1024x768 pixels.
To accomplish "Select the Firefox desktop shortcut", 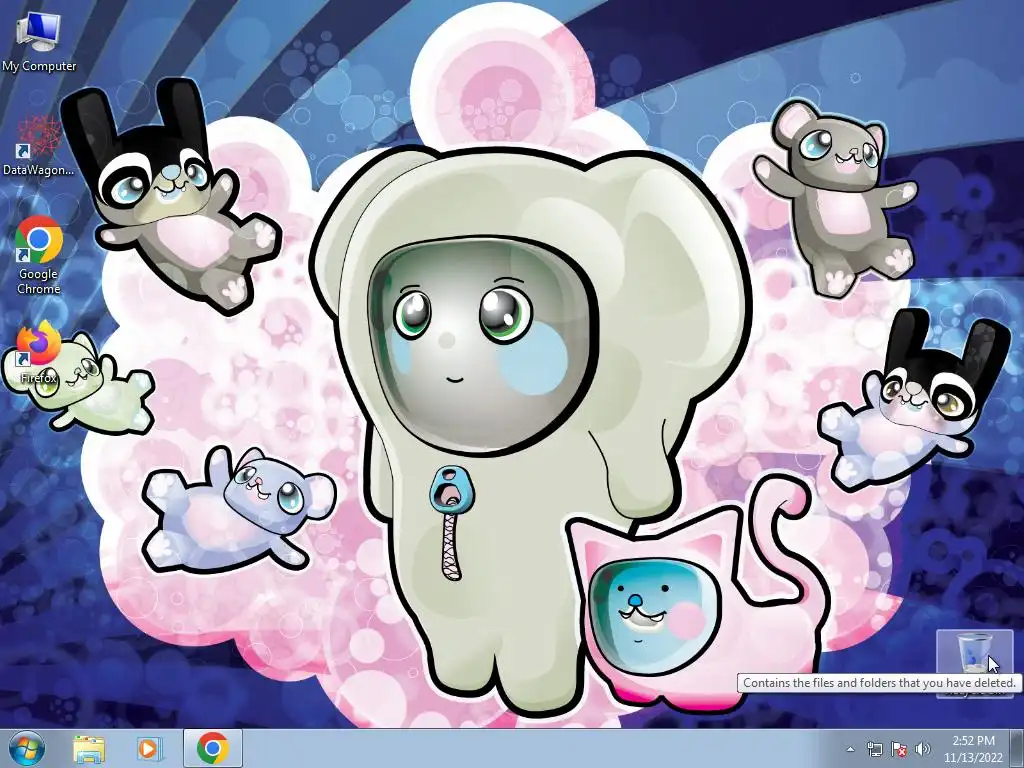I will [x=39, y=353].
